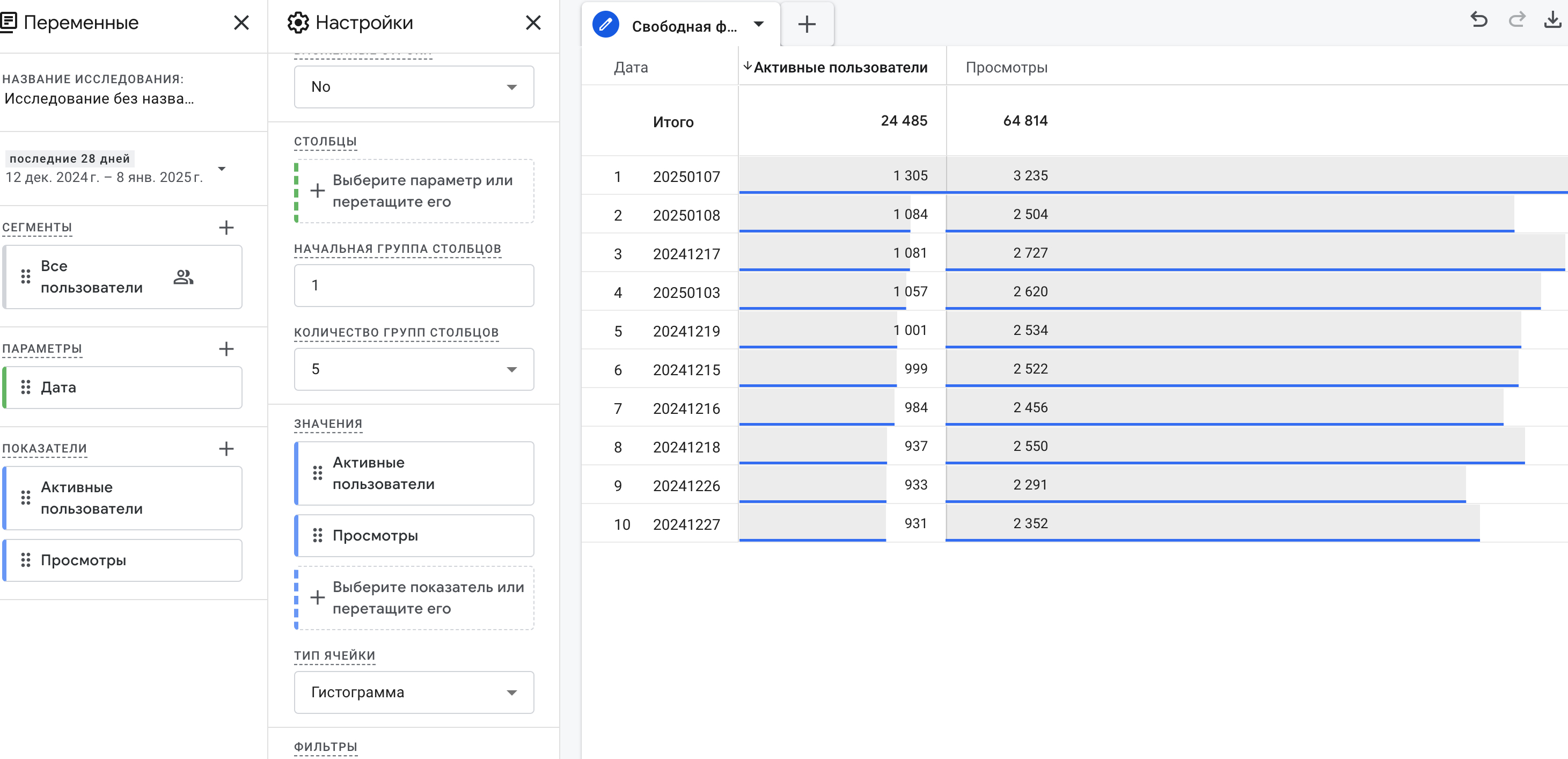Click the download export icon
Screen dimensions: 1568x759
pyautogui.click(x=1553, y=20)
